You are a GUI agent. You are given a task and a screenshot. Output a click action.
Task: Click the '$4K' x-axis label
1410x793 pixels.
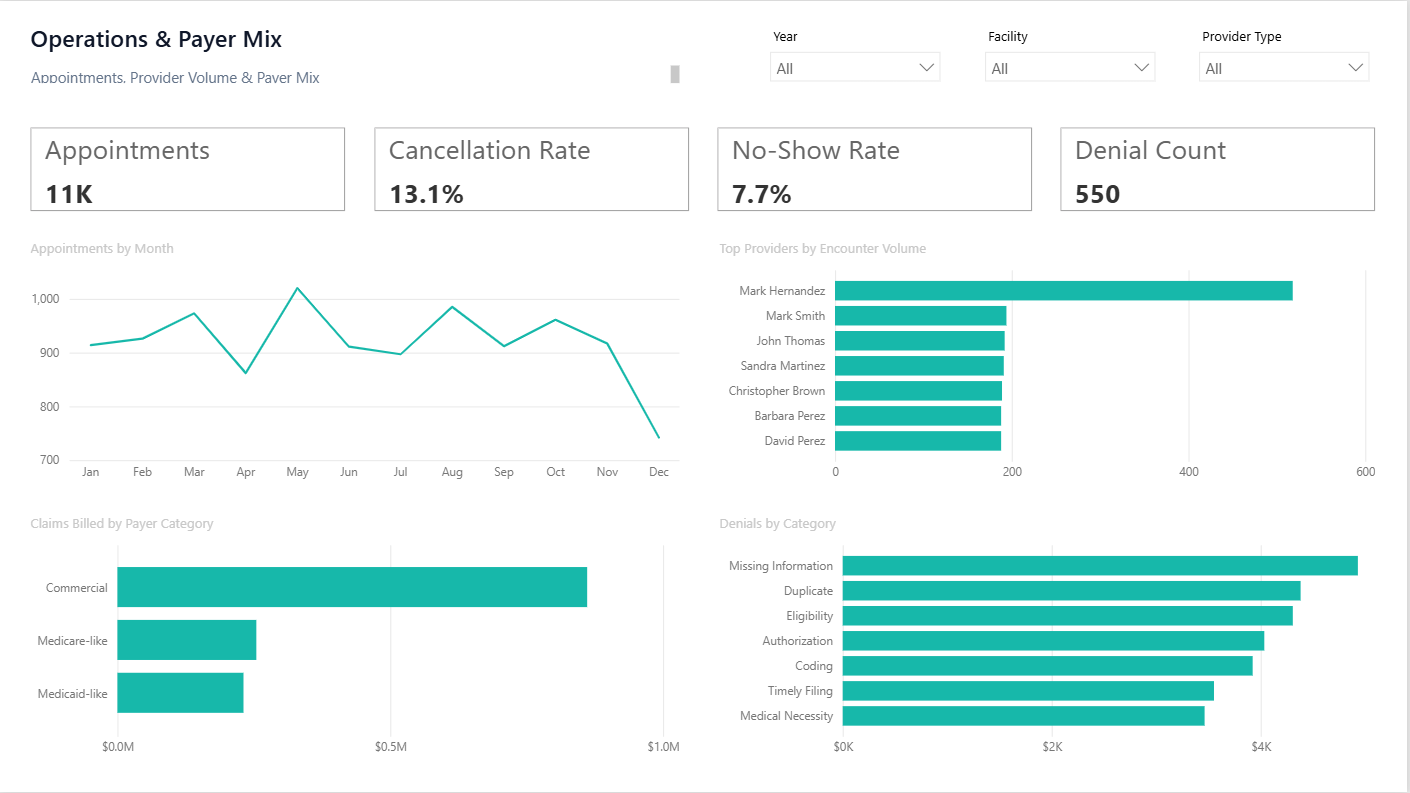pos(1261,747)
